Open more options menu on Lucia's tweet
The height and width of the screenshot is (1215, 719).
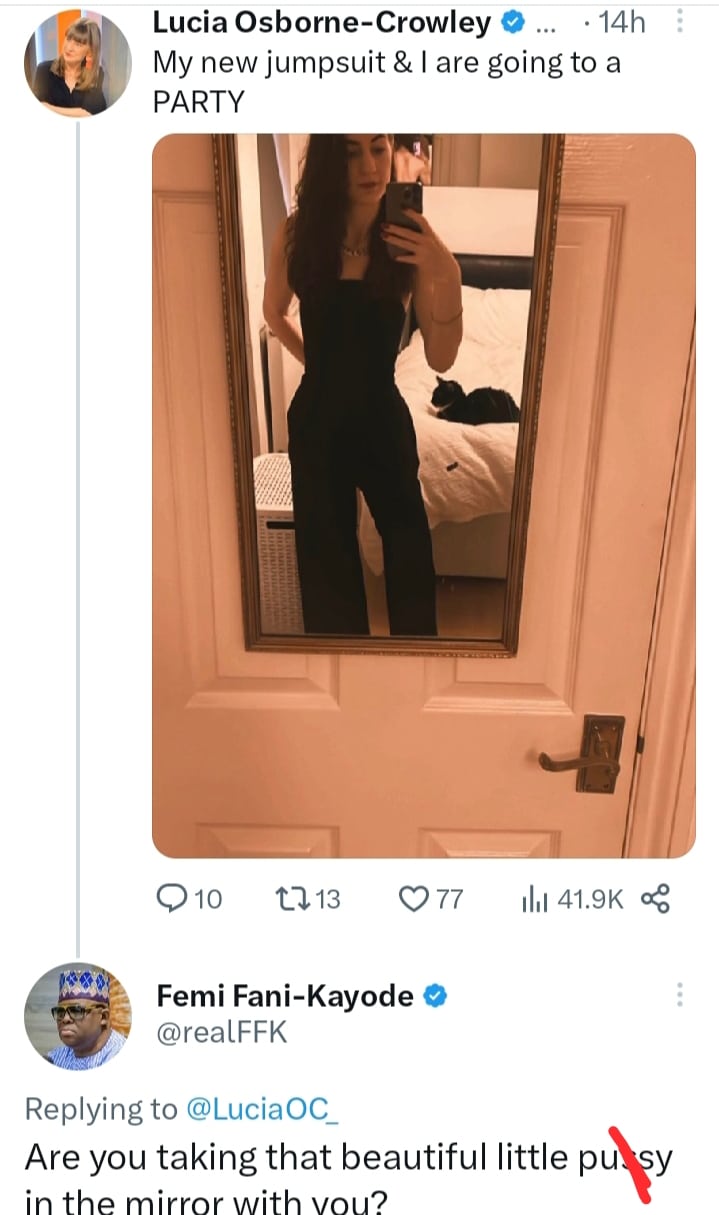coord(680,22)
